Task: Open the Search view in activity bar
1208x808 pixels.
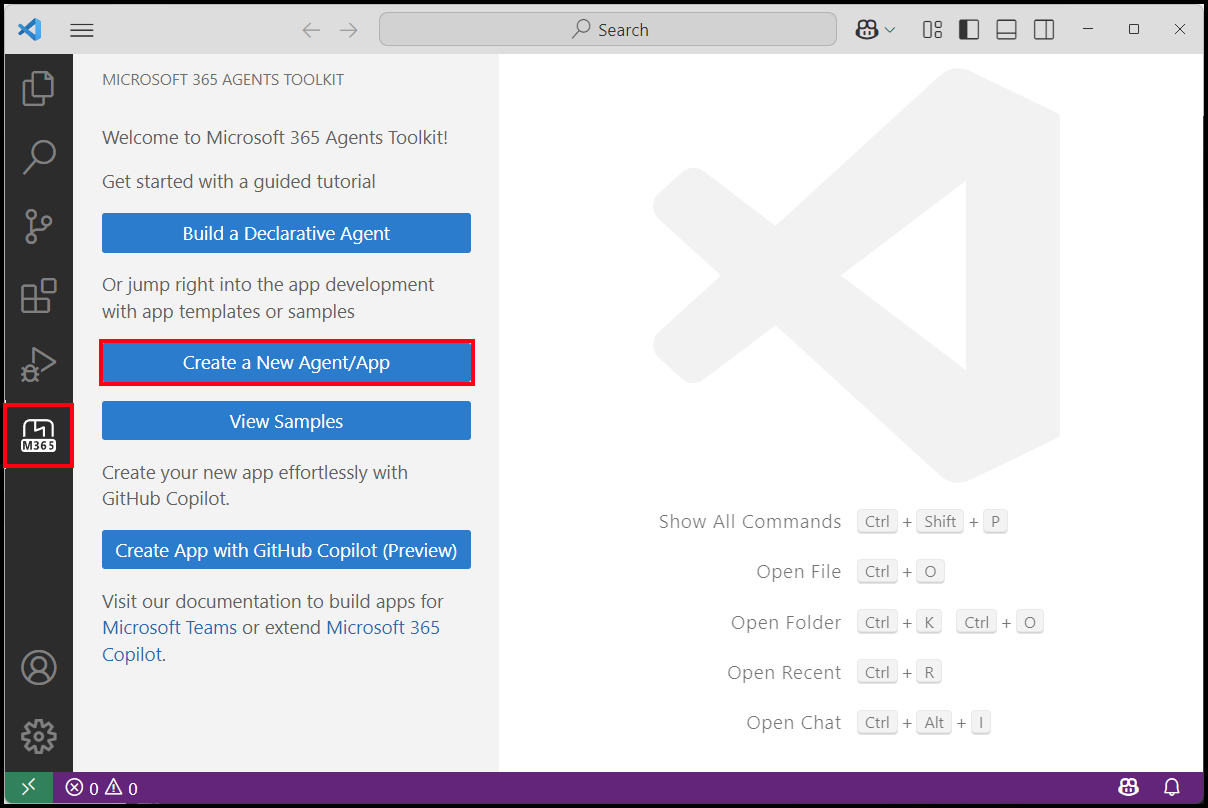Action: 39,157
